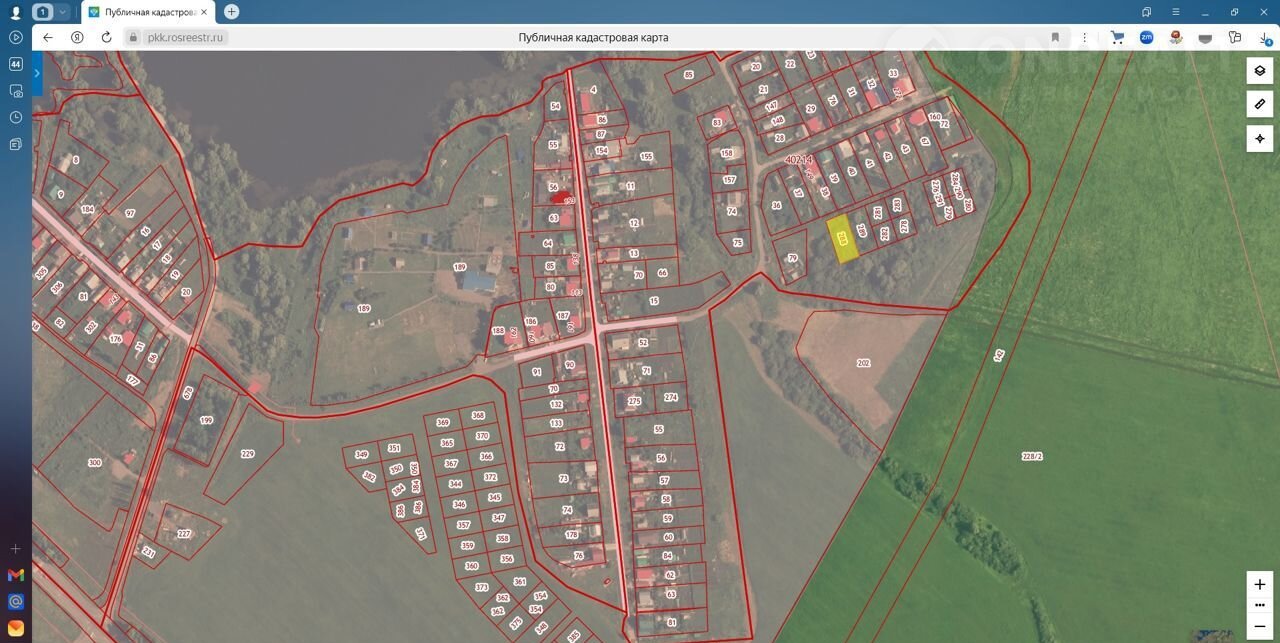
Task: Open the map layers panel
Action: (x=1259, y=71)
